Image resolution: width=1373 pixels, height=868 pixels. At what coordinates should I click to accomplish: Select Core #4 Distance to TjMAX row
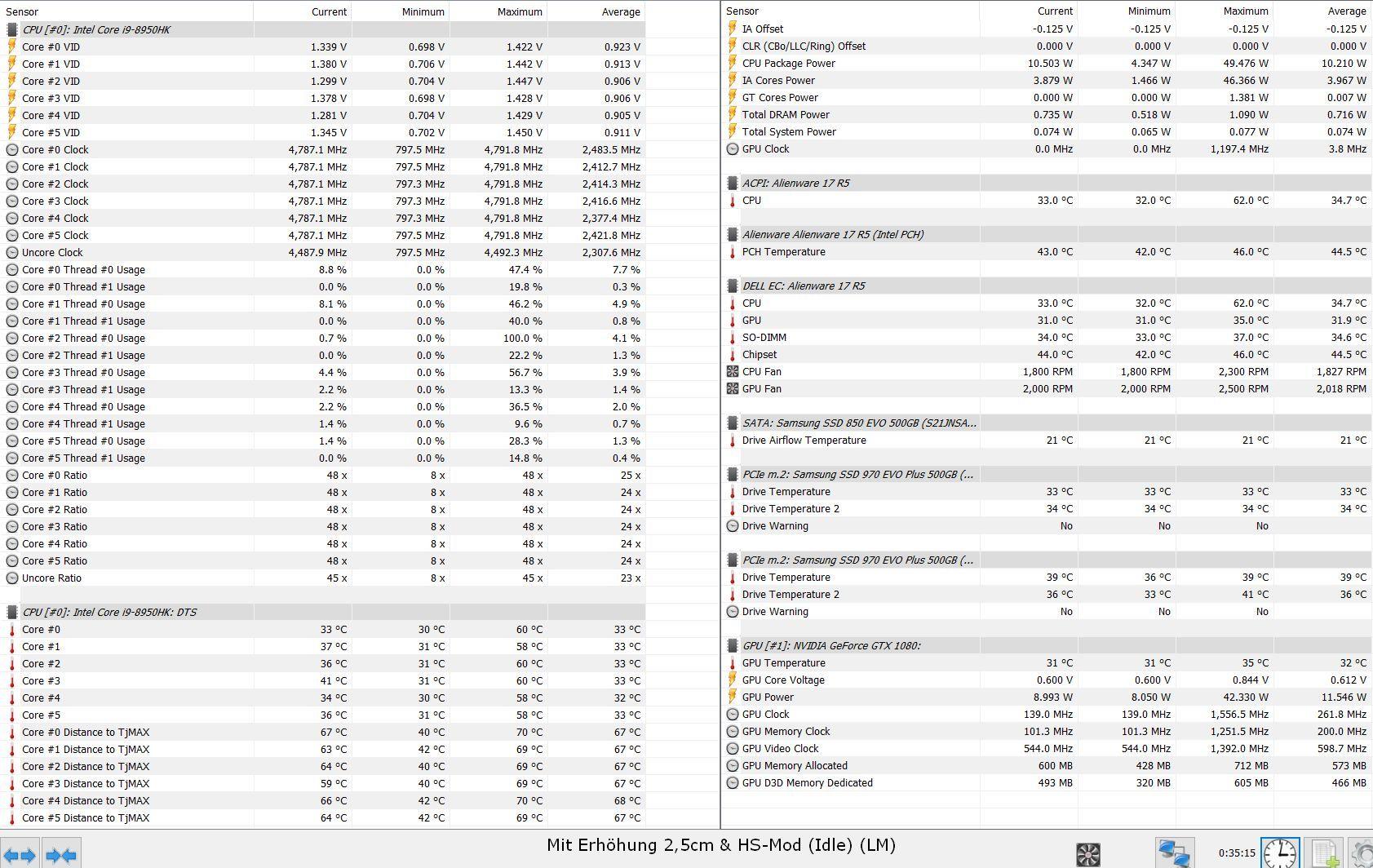click(x=323, y=801)
